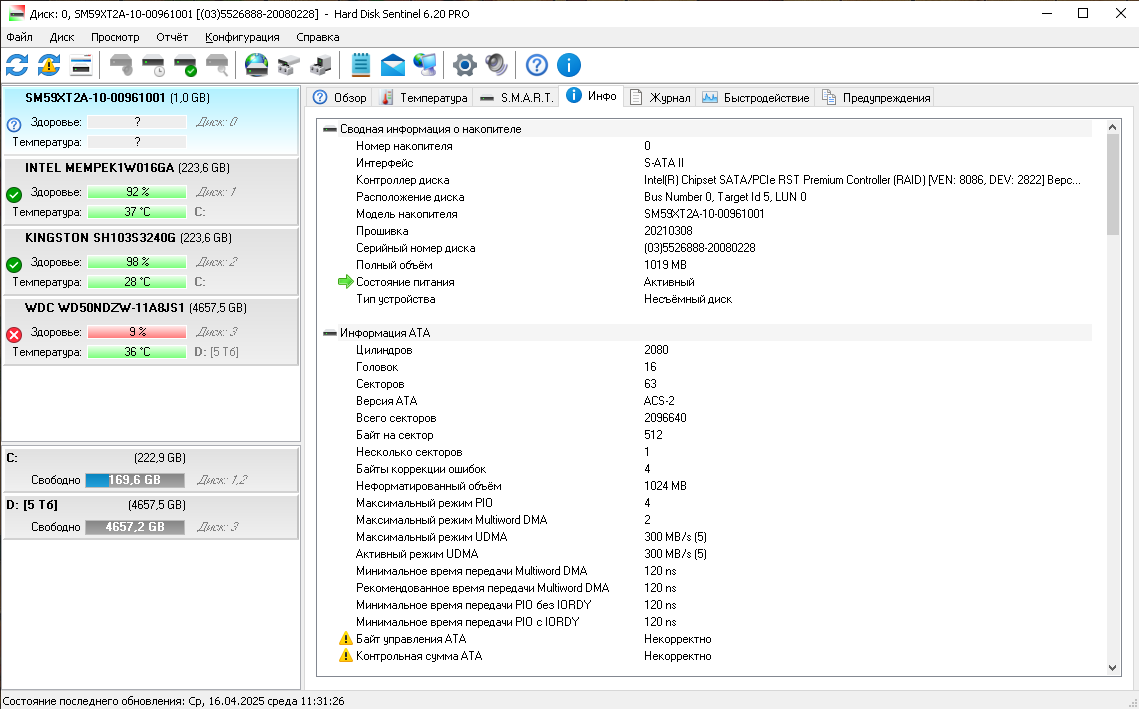Click the Версия ATA value ACS-2
The width and height of the screenshot is (1139, 709).
click(660, 401)
